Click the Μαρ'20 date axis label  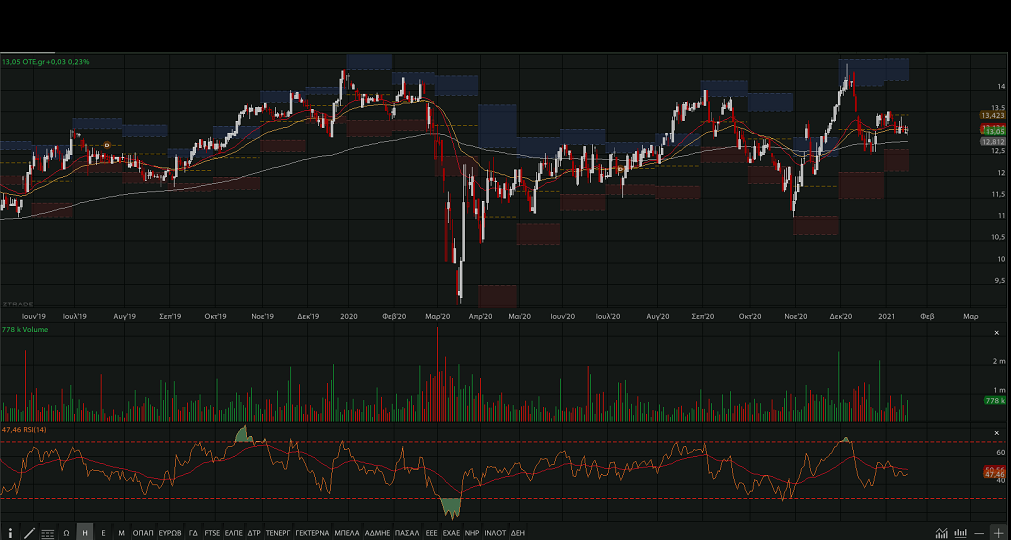[x=438, y=316]
